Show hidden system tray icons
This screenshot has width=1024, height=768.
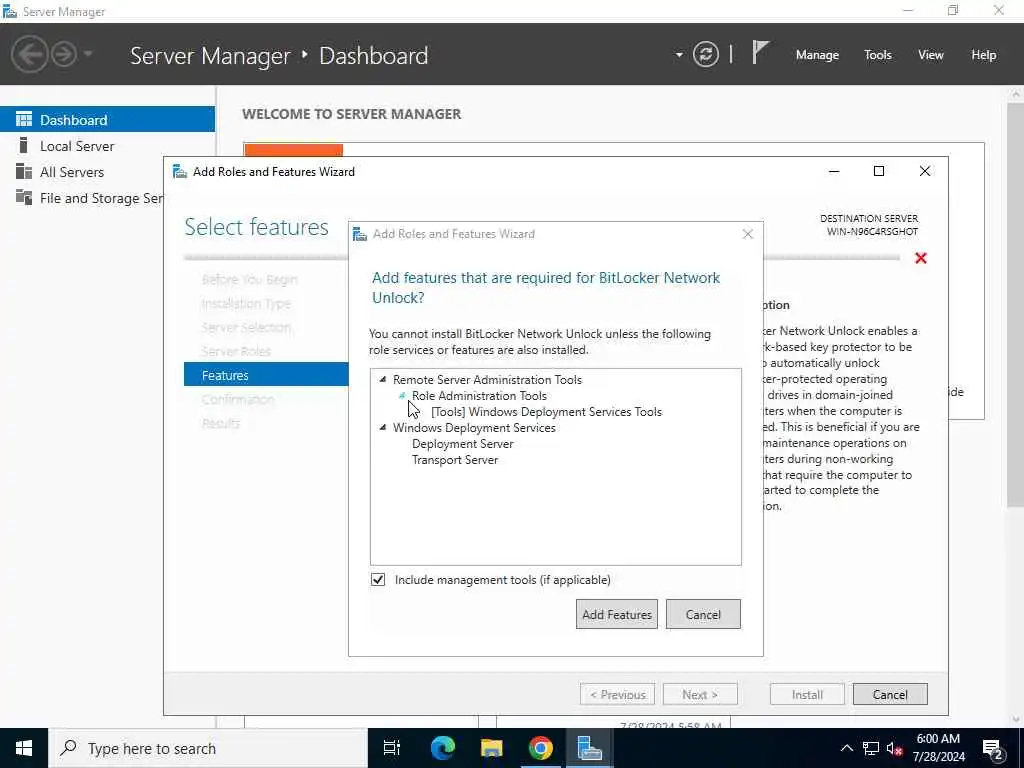coord(846,748)
